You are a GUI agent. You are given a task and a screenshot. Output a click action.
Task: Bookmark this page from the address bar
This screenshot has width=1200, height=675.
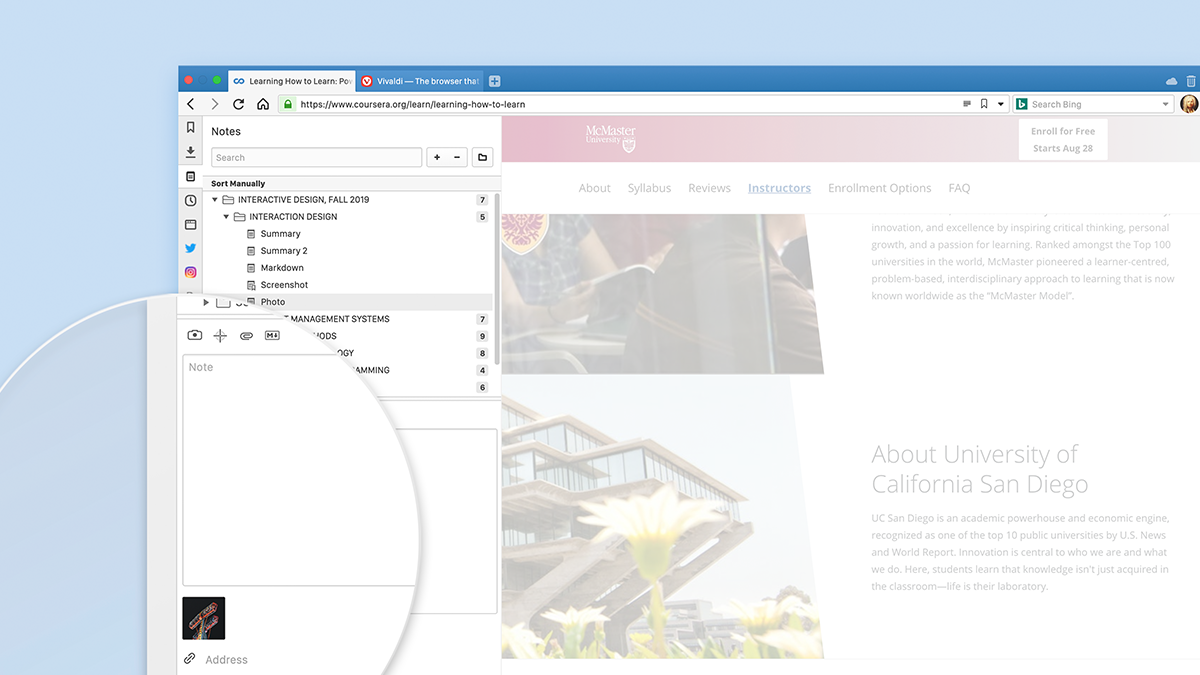tap(984, 104)
